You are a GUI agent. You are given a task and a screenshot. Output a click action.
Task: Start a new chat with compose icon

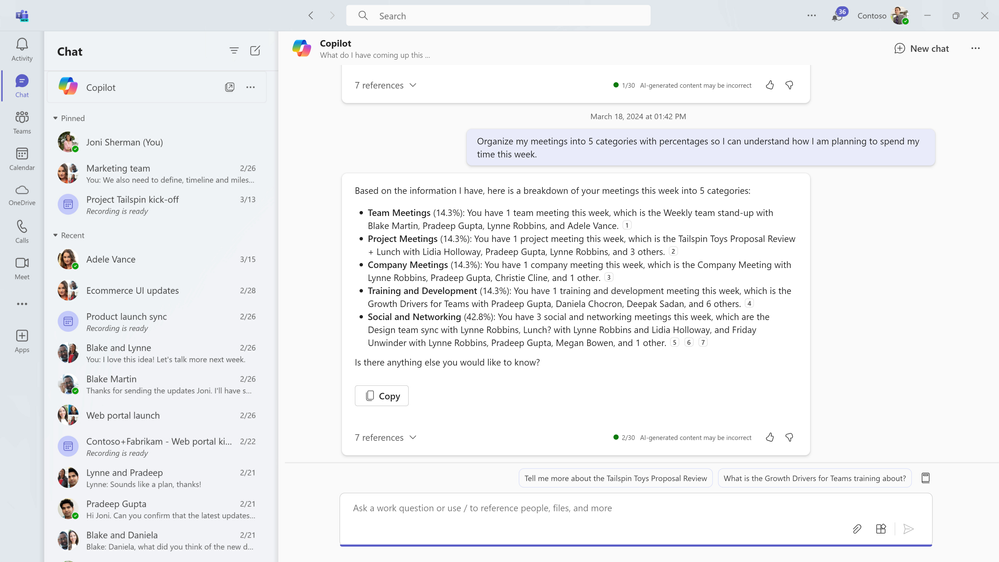(x=255, y=51)
